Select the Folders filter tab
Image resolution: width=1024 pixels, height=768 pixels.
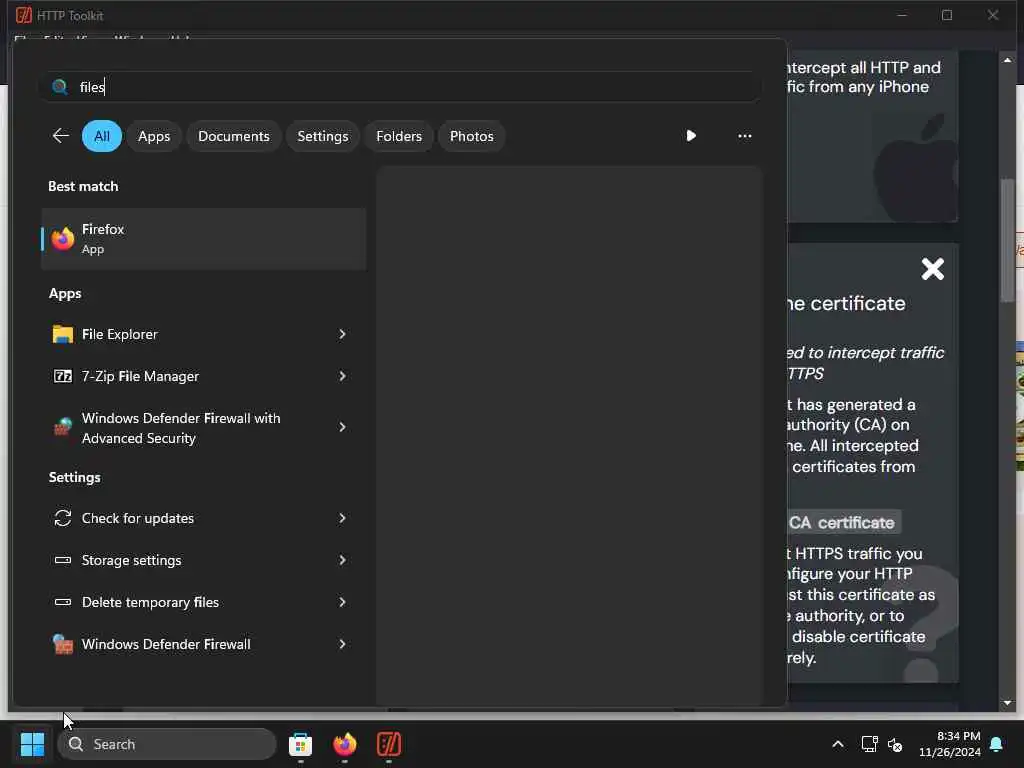pyautogui.click(x=399, y=136)
